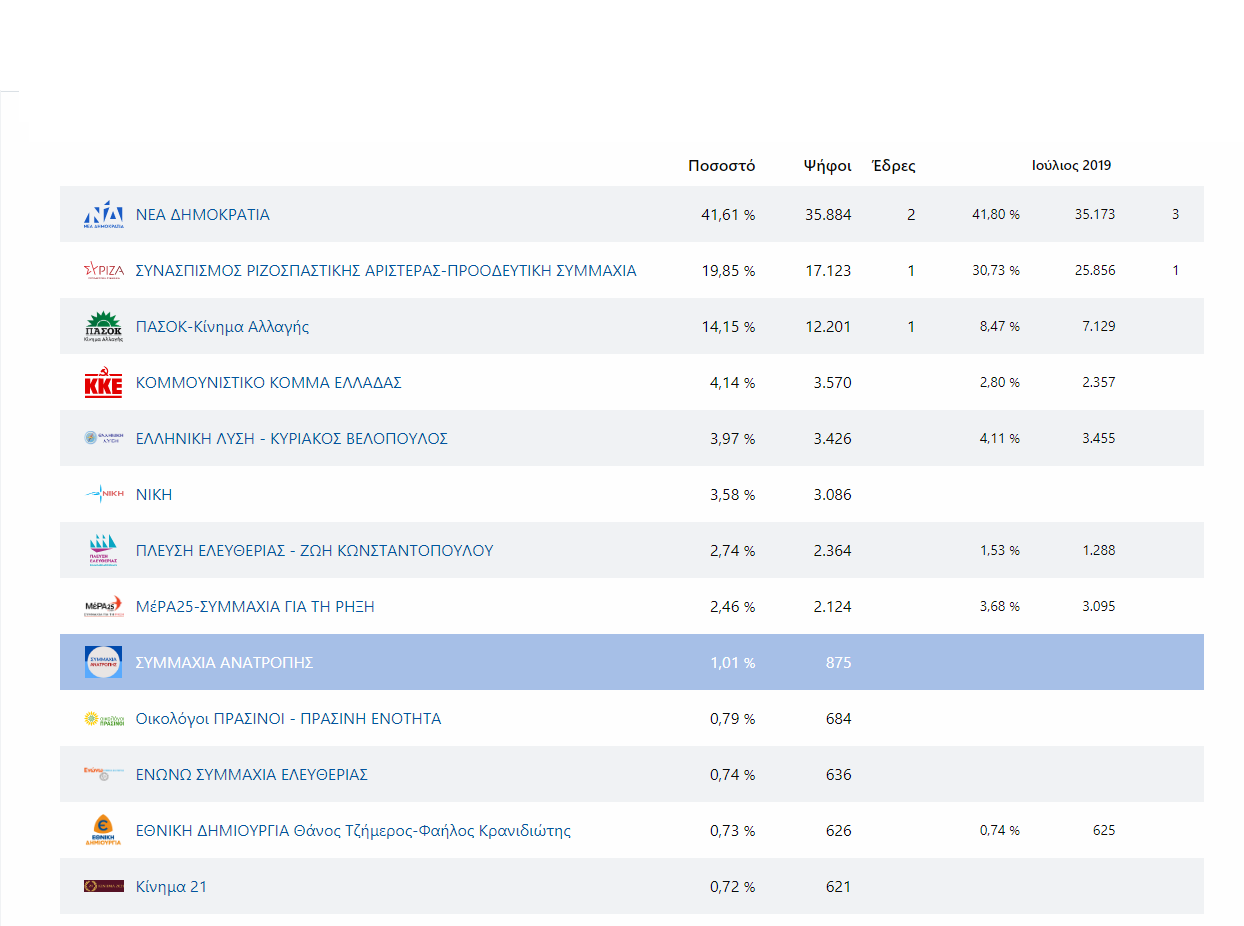
Task: Select the 2,74 % percentage value
Action: [733, 551]
